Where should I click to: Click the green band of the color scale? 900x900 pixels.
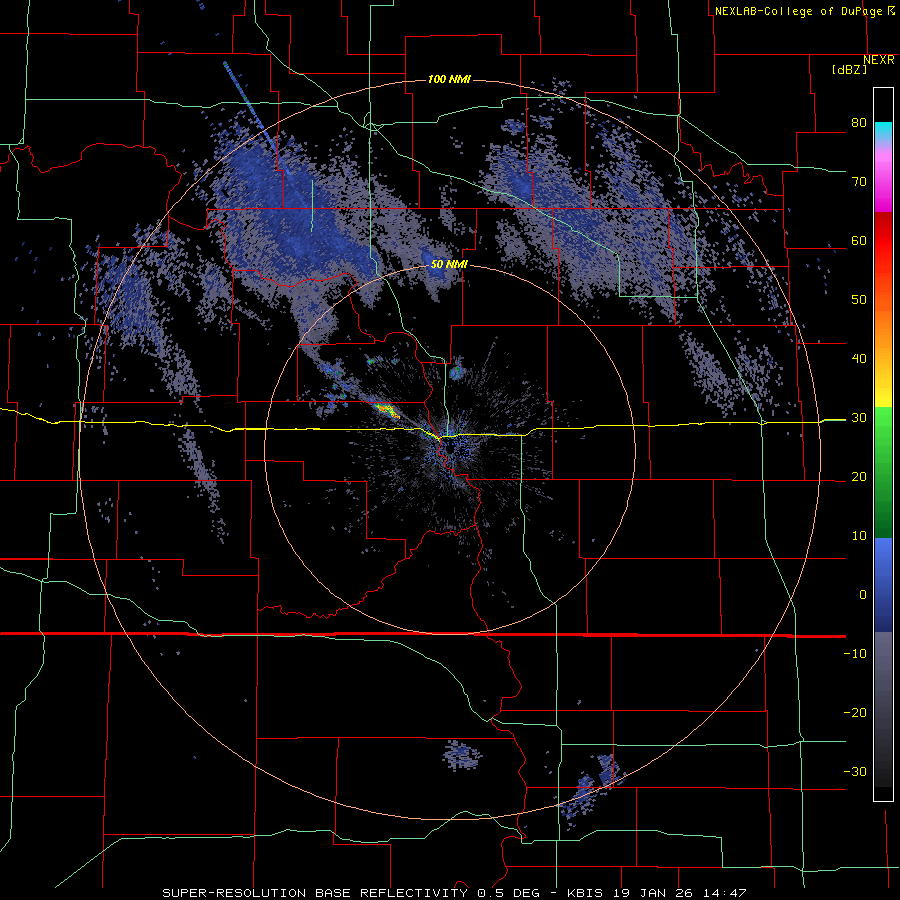(883, 473)
